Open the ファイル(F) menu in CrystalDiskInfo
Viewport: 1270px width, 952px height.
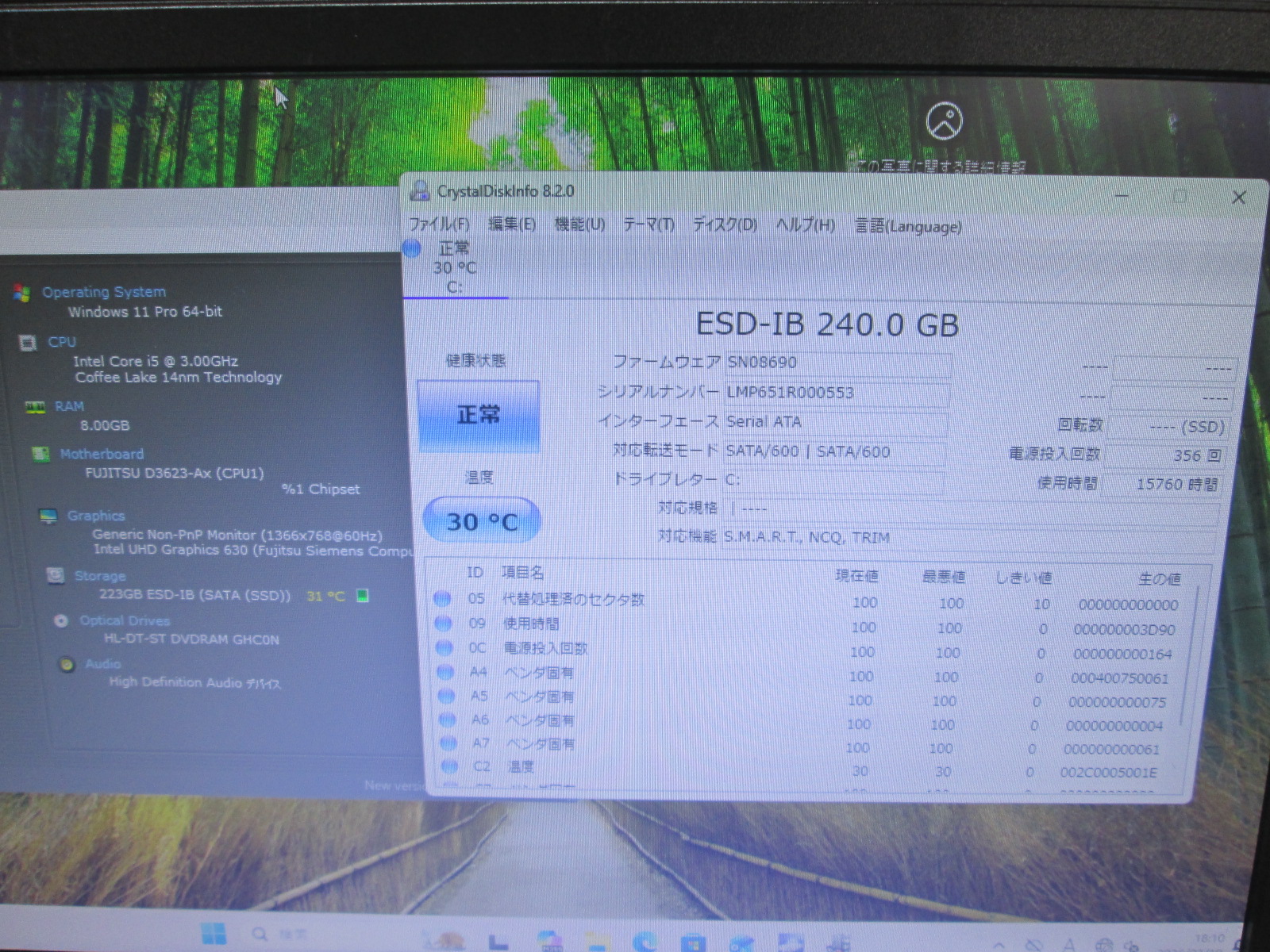[x=439, y=225]
